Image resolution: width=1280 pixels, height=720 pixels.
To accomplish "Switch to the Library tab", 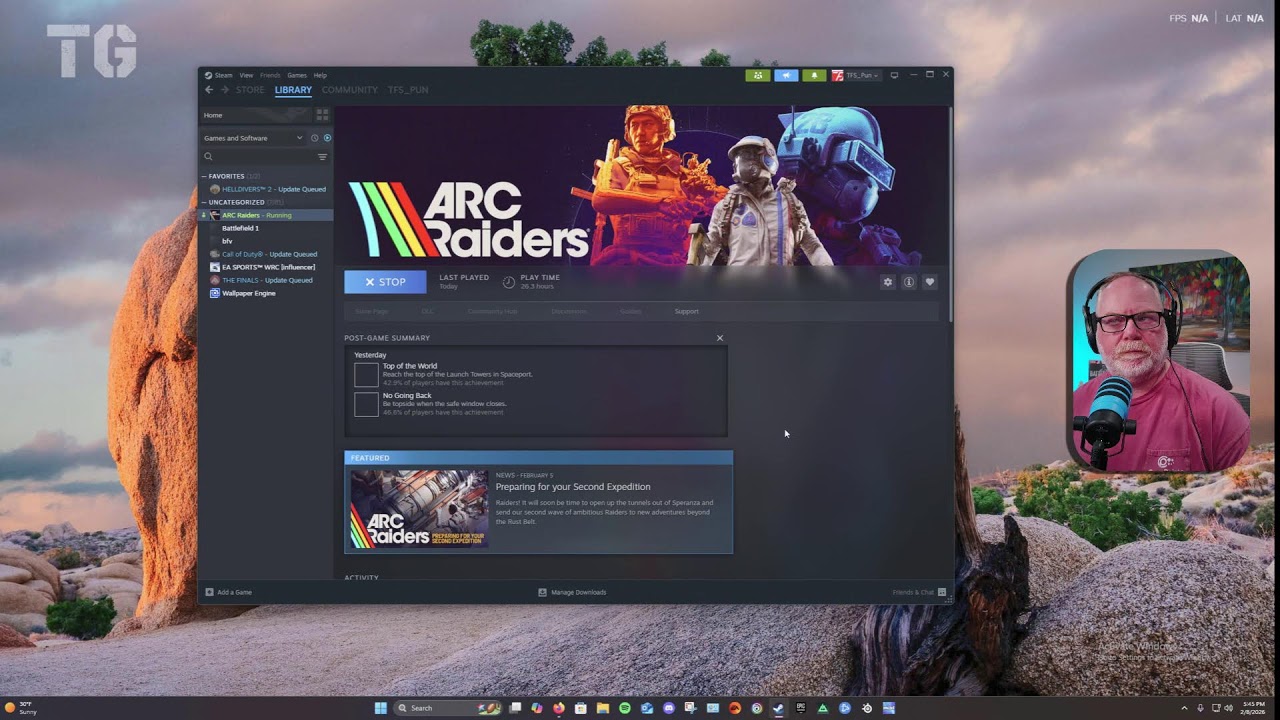I will pyautogui.click(x=293, y=90).
